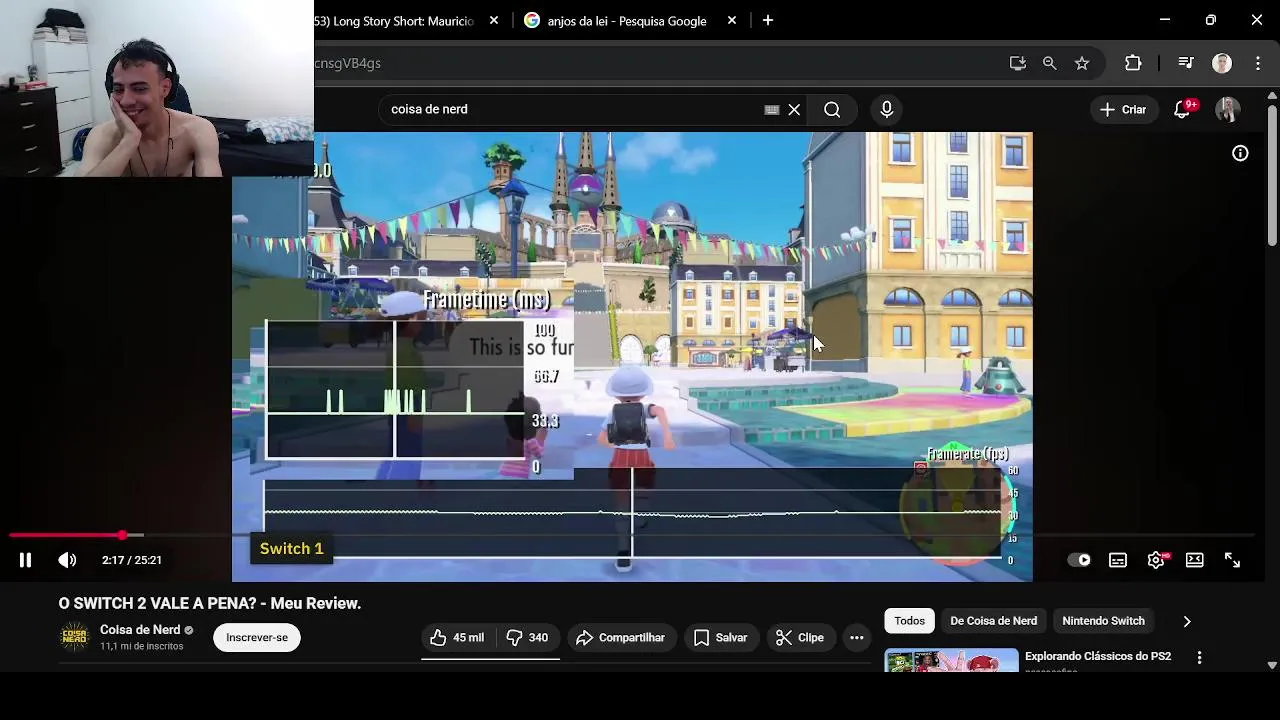Click the browser address bar URL
This screenshot has width=1280, height=720.
pos(348,63)
